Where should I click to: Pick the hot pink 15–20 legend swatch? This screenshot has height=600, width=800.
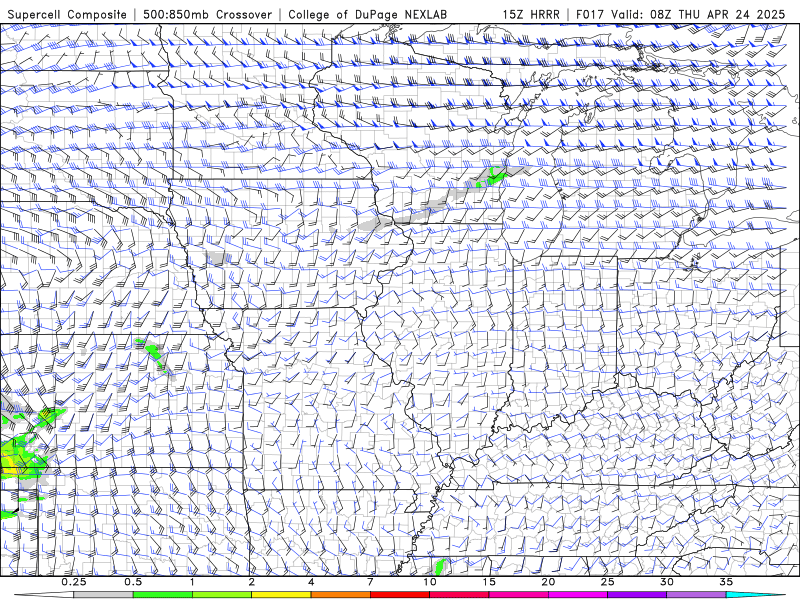pos(518,595)
